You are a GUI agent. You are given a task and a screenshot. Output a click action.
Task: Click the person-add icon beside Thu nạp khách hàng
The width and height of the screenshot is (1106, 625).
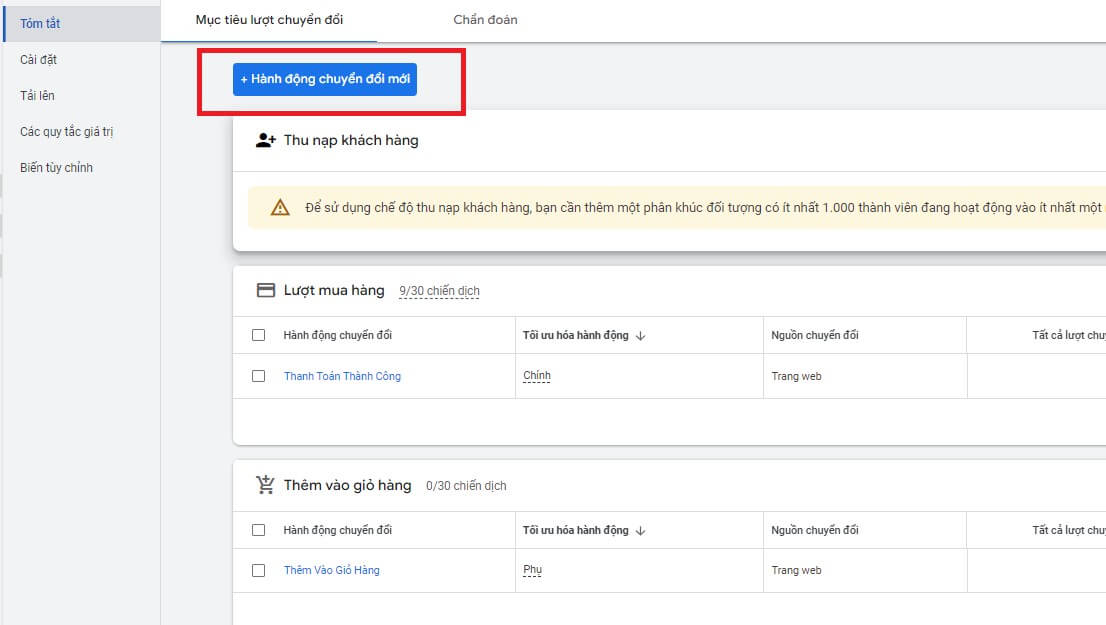pyautogui.click(x=265, y=141)
